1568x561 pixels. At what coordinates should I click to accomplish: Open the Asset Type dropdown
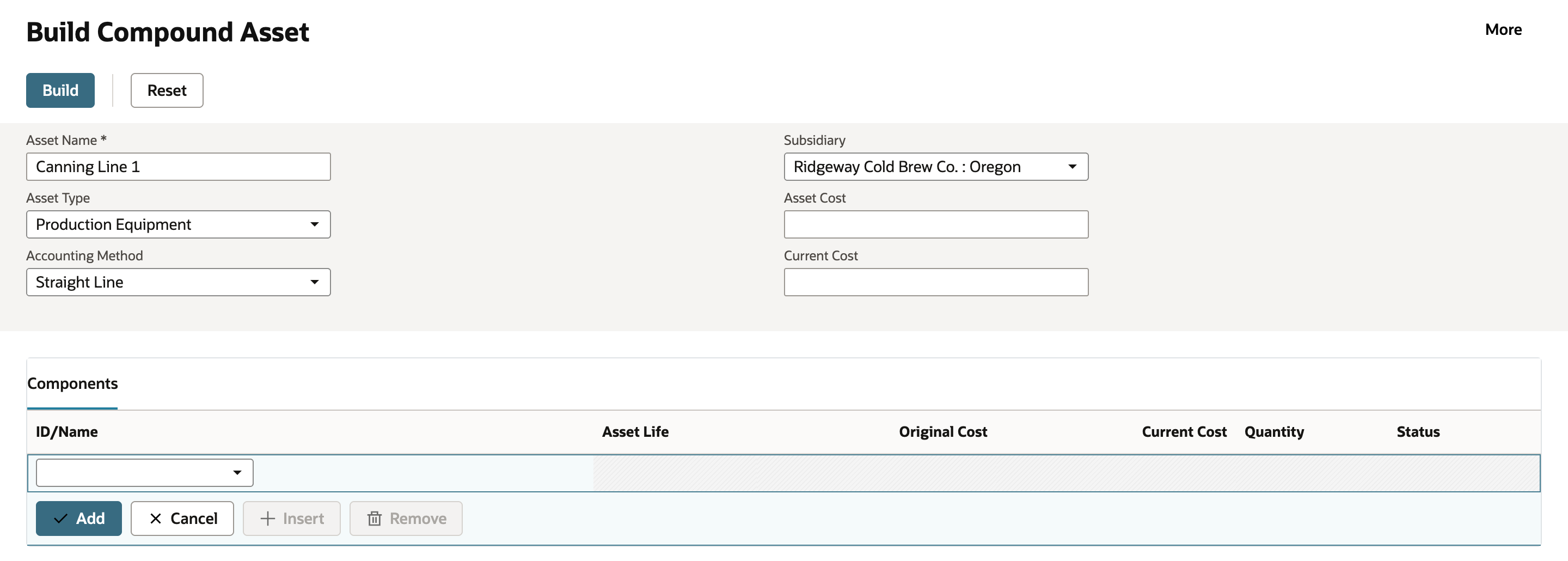click(179, 224)
